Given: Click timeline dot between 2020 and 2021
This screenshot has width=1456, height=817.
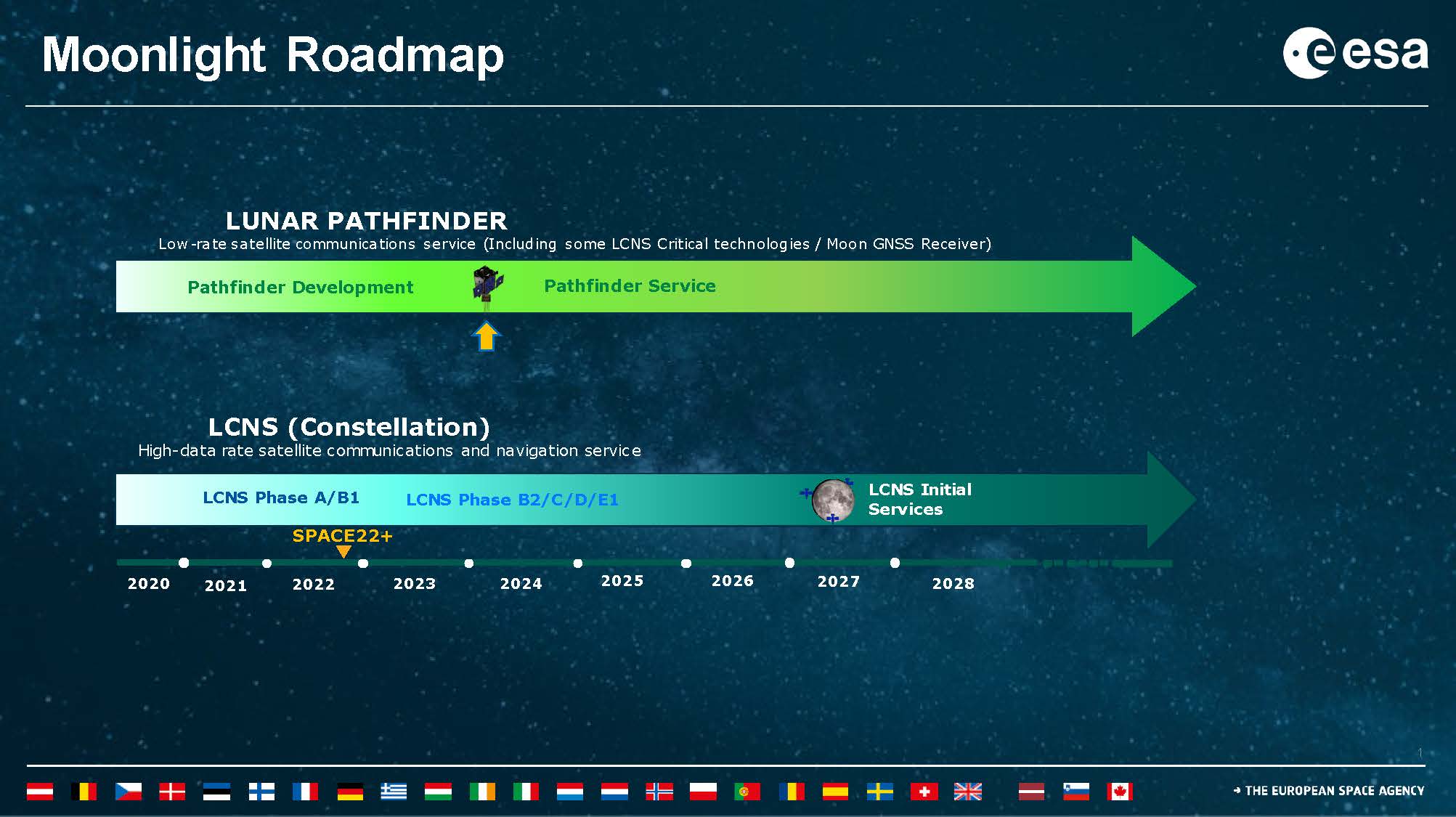Looking at the screenshot, I should (184, 563).
